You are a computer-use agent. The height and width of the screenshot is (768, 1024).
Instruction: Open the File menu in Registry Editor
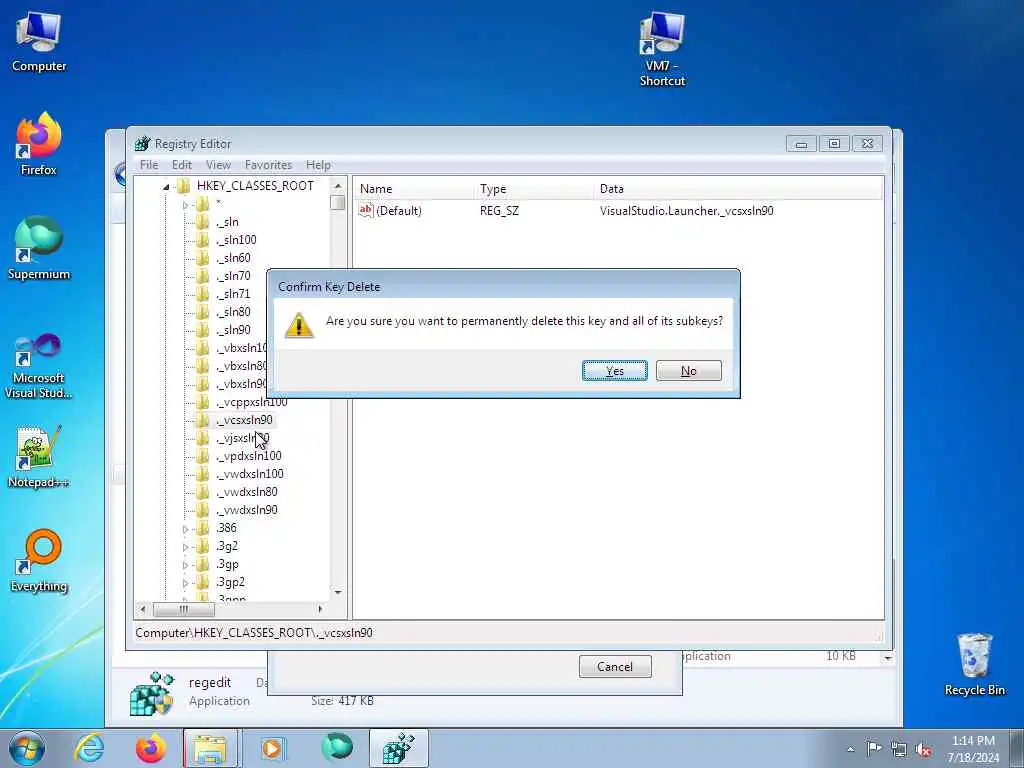coord(149,165)
